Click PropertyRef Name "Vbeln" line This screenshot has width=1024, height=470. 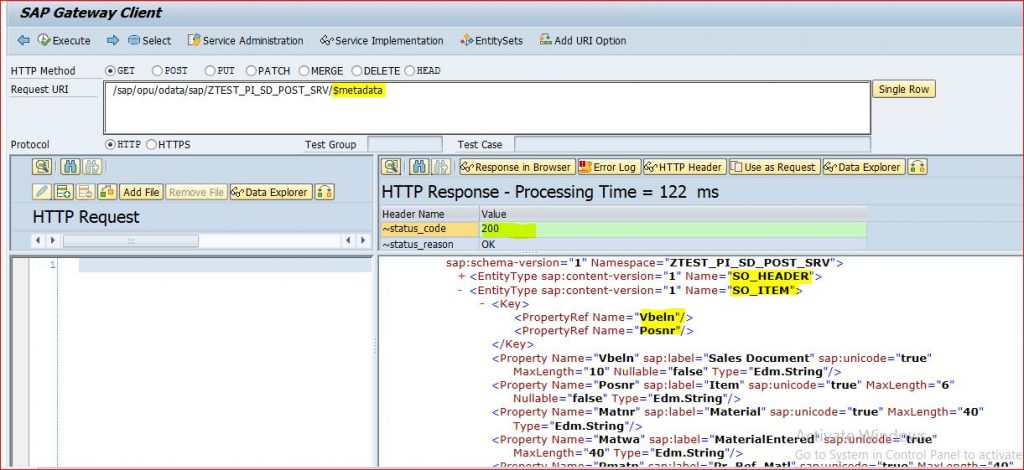603,317
